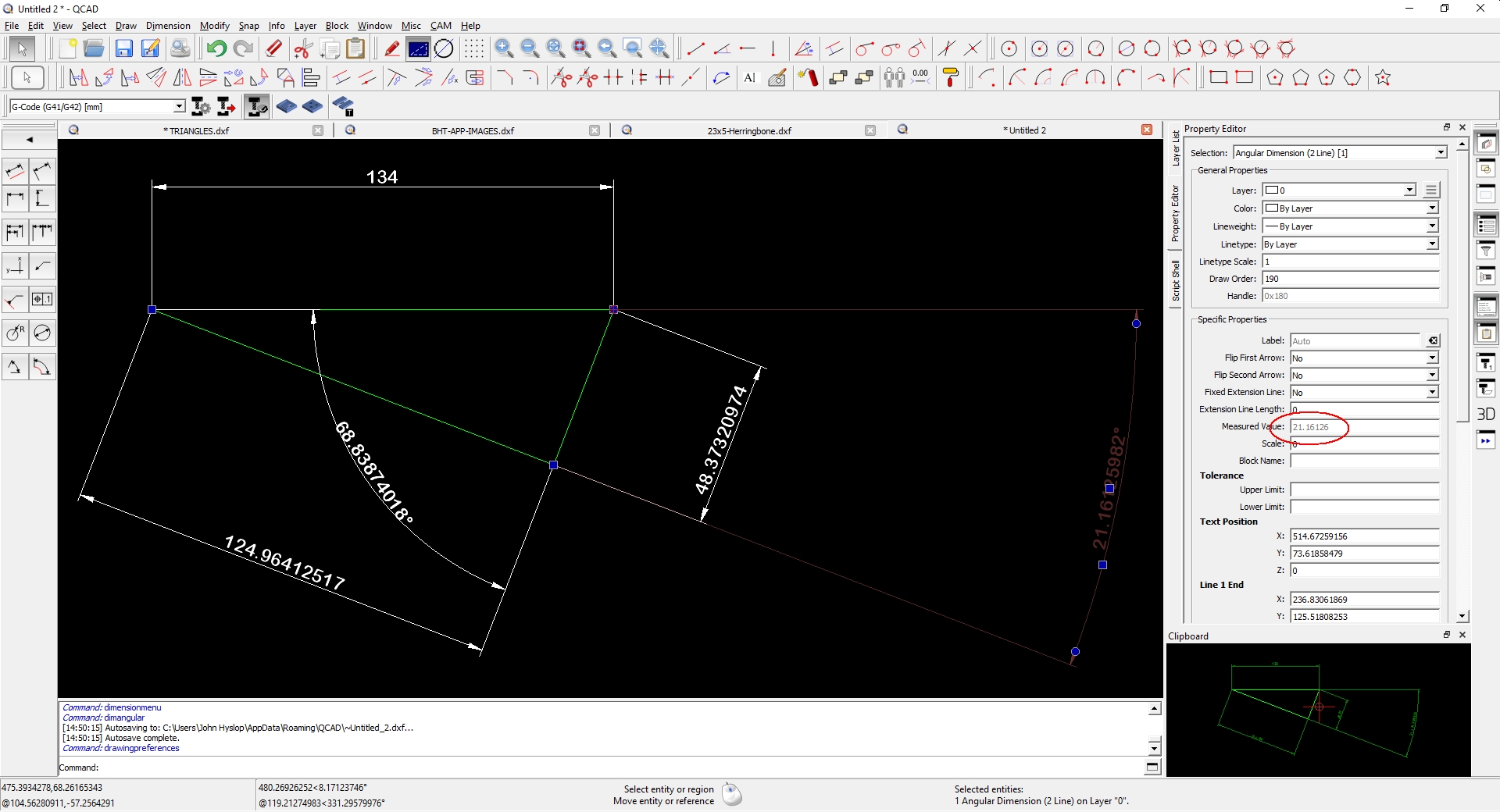The image size is (1500, 812).
Task: Open the G-Code format dropdown
Action: click(x=179, y=106)
